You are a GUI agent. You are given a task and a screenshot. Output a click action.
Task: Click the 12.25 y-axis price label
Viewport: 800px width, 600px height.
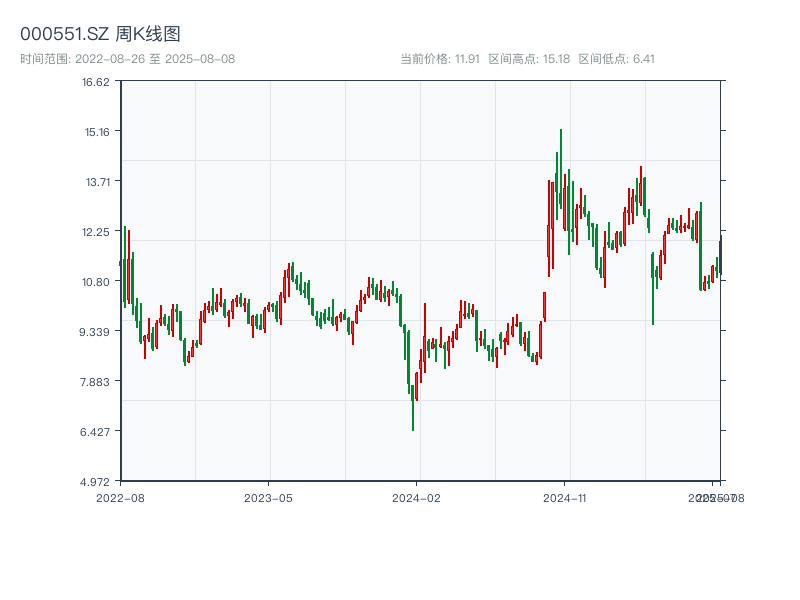point(96,232)
